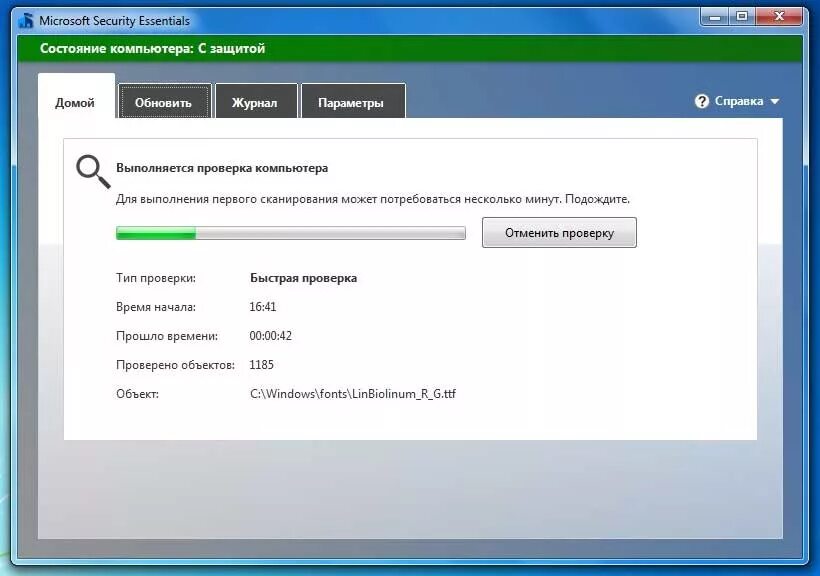
Task: Click the value 'Быстрая проверка'
Action: (303, 278)
